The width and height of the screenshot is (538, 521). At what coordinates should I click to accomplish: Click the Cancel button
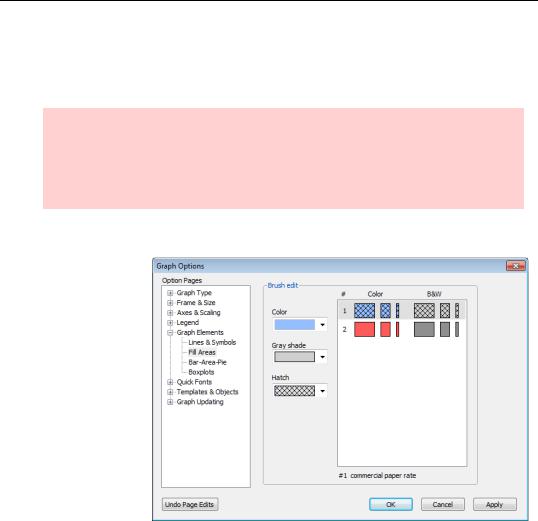coord(443,505)
